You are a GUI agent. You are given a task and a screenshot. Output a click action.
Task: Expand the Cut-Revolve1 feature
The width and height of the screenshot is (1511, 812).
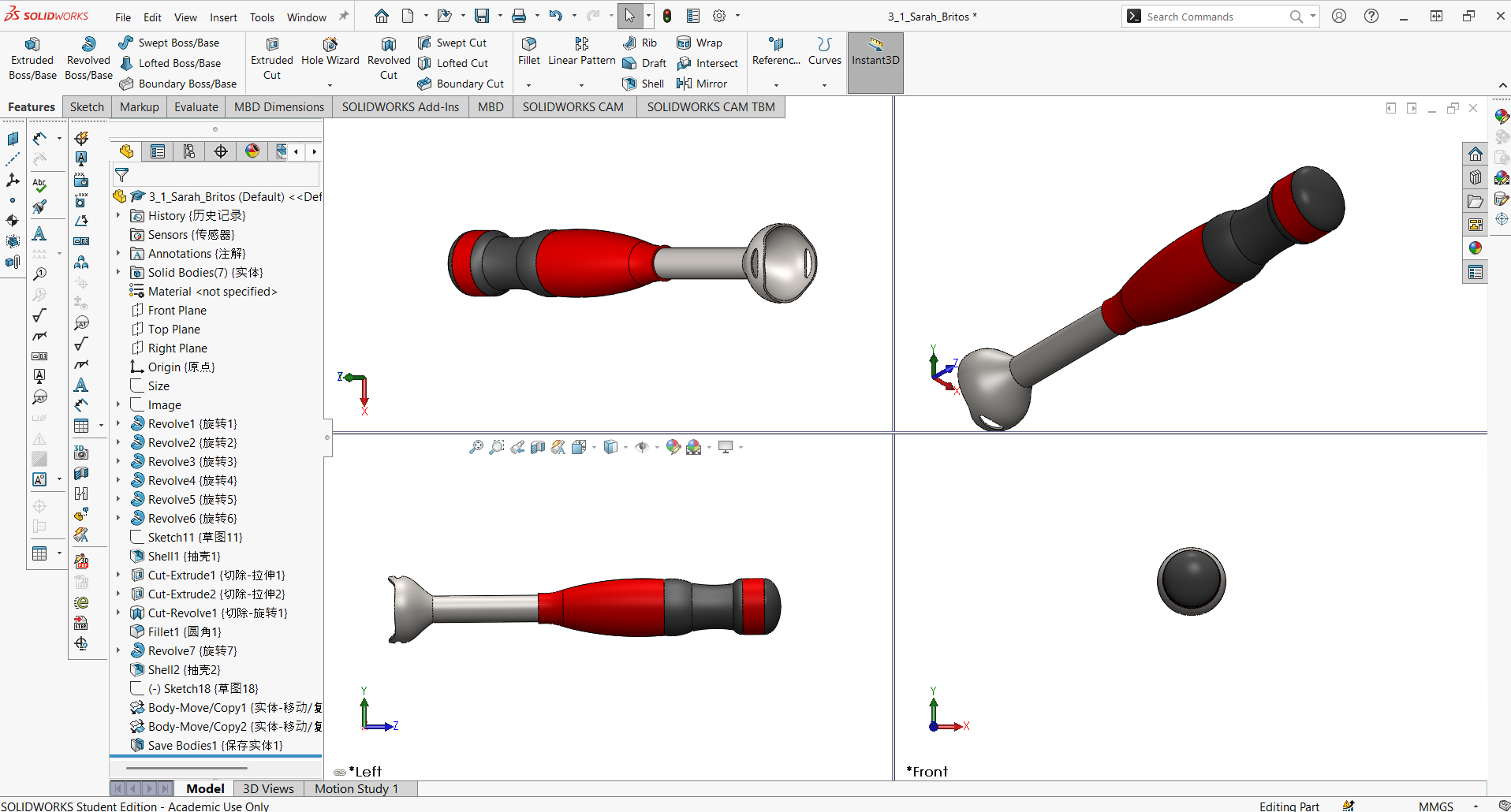pos(118,613)
